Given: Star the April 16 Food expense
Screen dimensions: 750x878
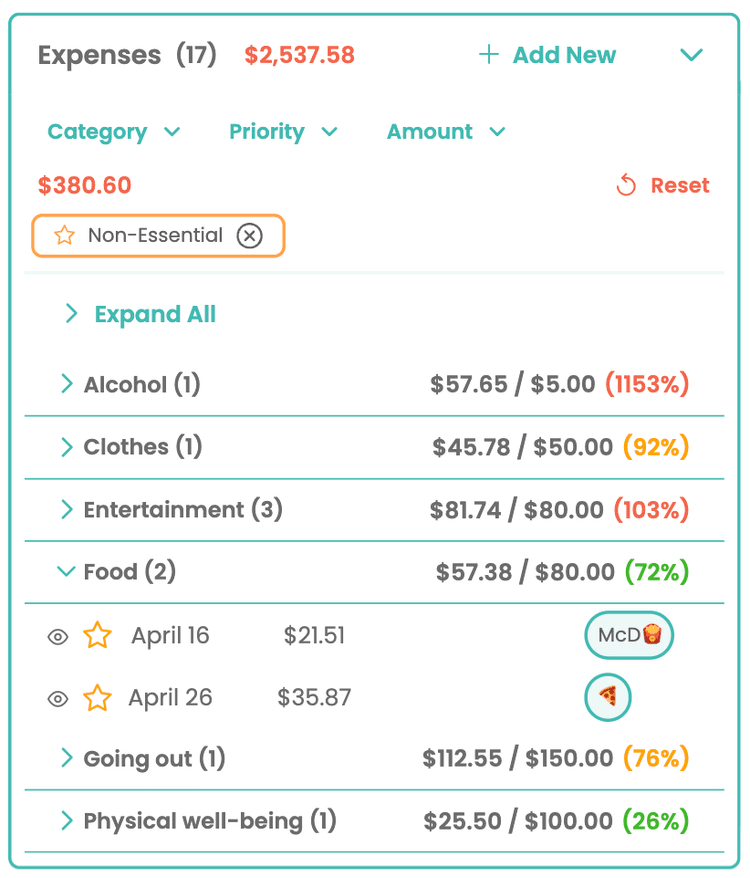Looking at the screenshot, I should click(97, 635).
